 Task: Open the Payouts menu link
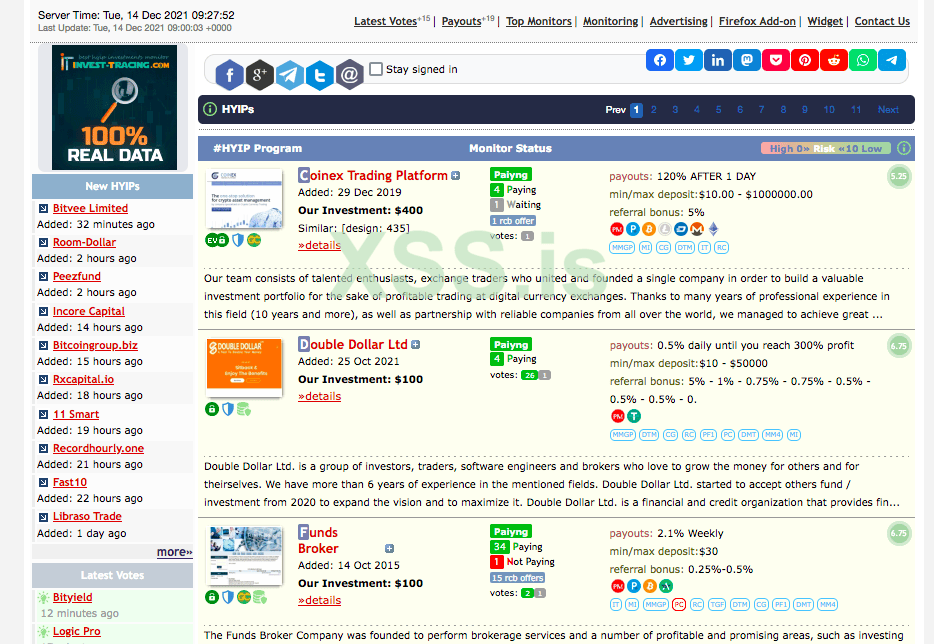pyautogui.click(x=462, y=21)
